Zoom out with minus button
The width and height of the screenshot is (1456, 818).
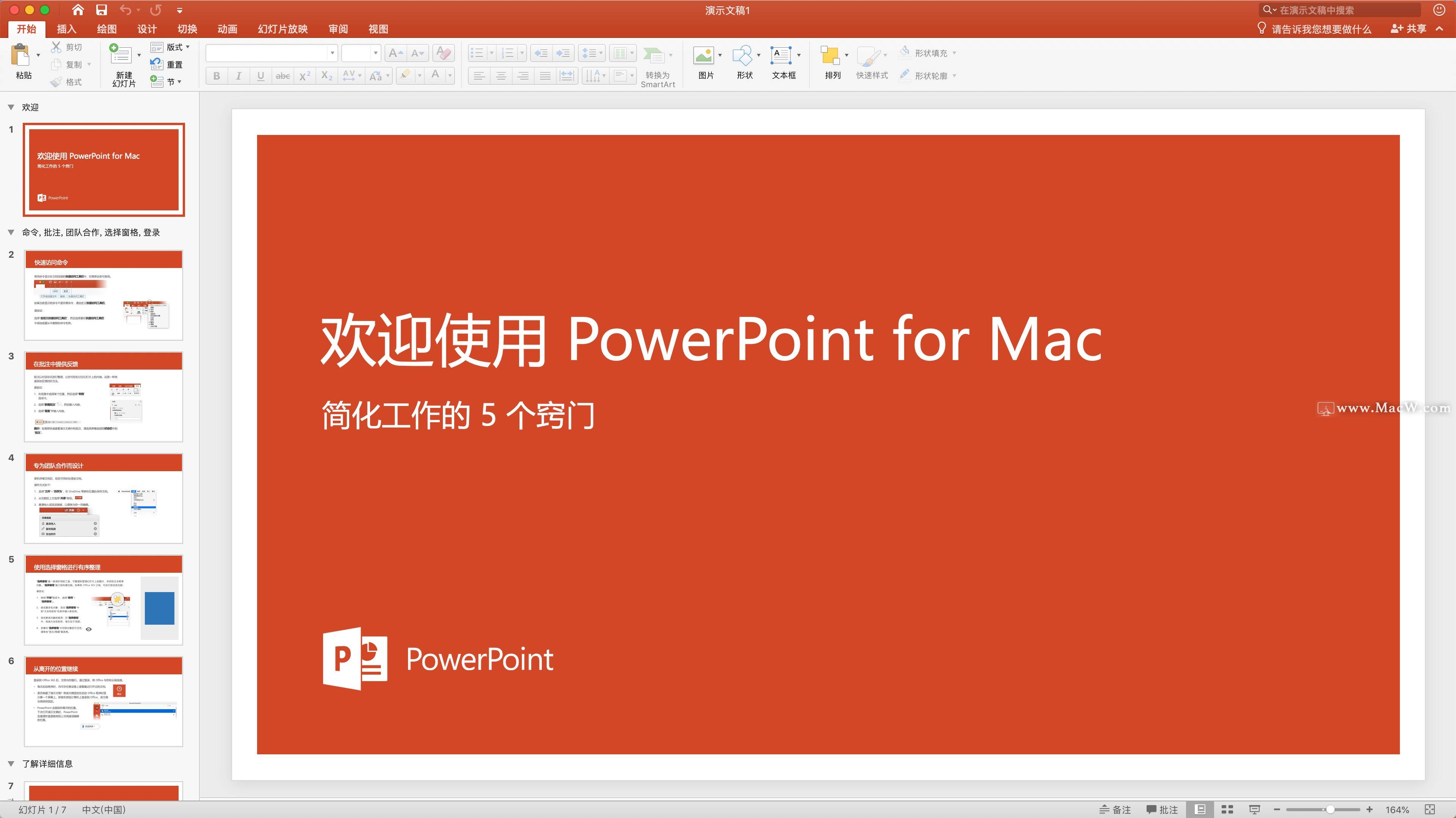pos(1277,810)
